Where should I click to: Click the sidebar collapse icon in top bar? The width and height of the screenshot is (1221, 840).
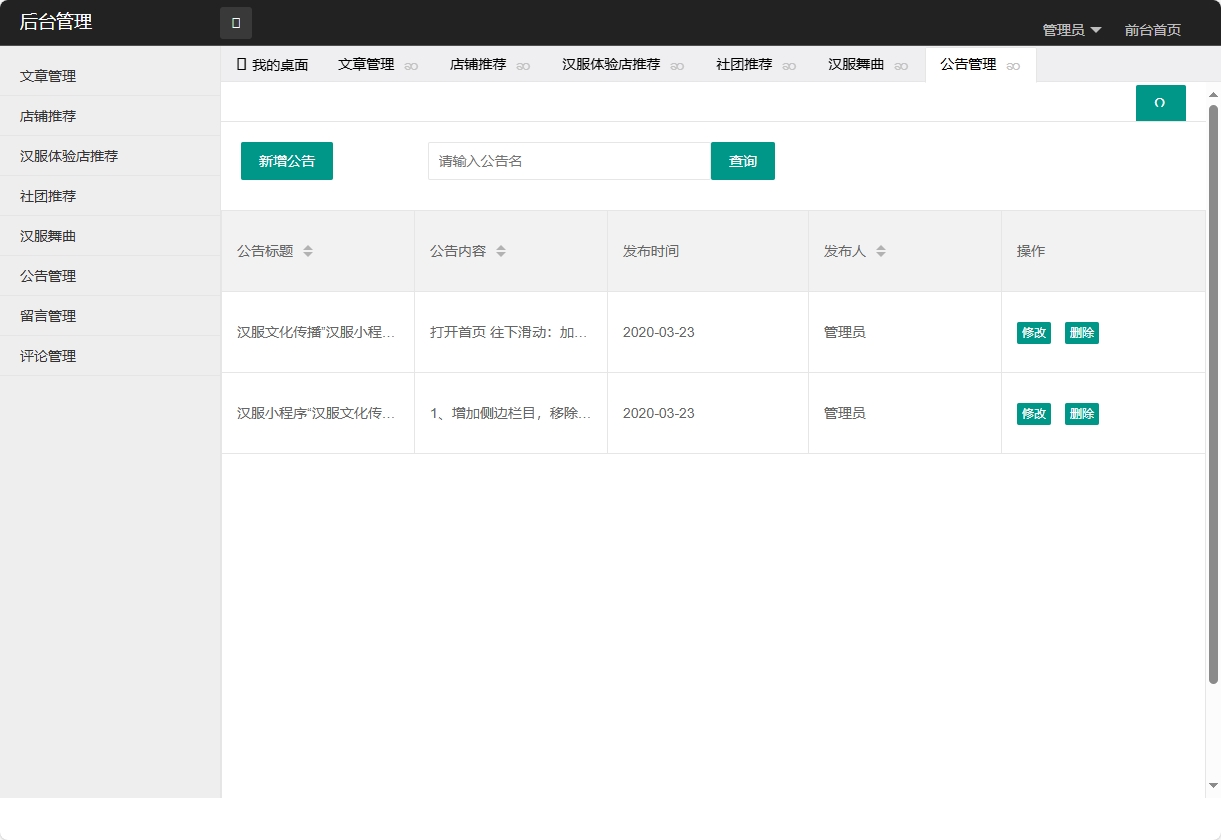click(x=236, y=22)
